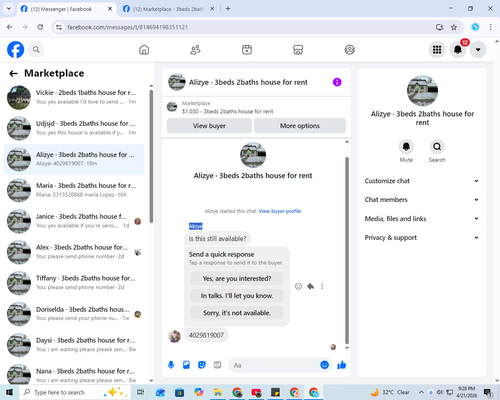This screenshot has width=500, height=400.
Task: Send a thumbs-up like in chat
Action: point(342,365)
